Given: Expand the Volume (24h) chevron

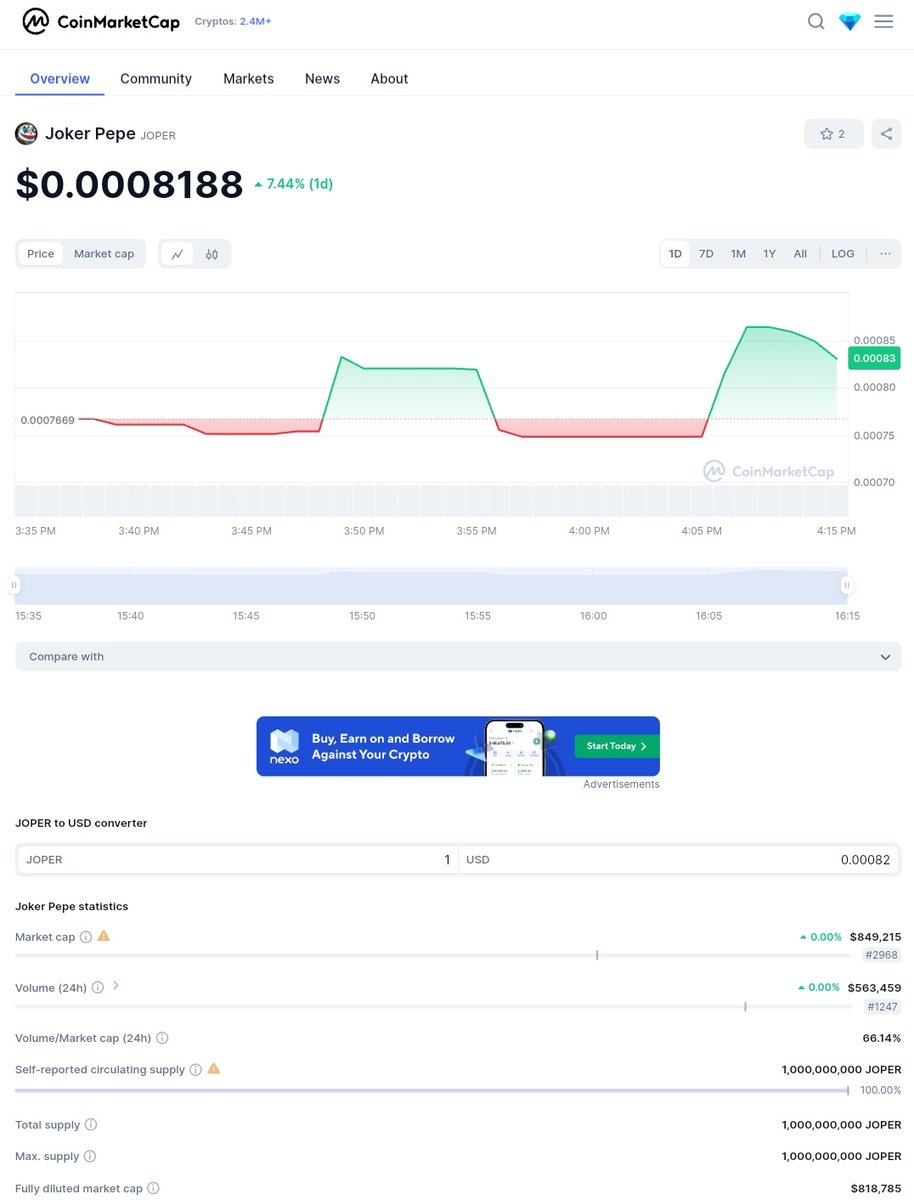Looking at the screenshot, I should point(116,987).
